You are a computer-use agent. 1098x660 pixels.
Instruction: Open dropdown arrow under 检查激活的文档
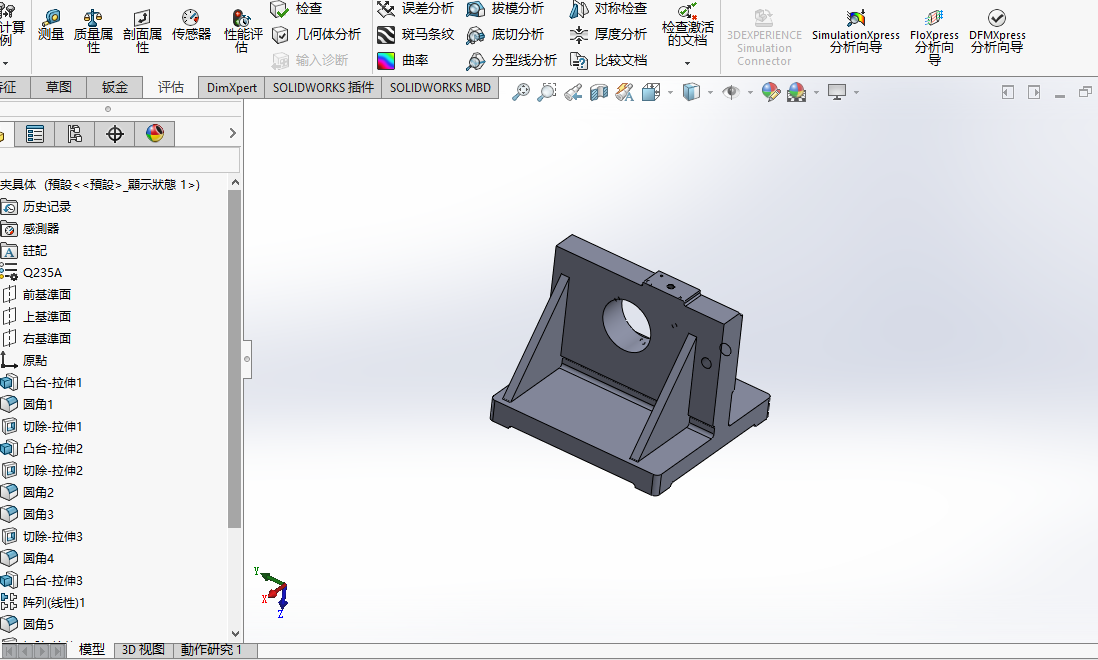[x=687, y=63]
